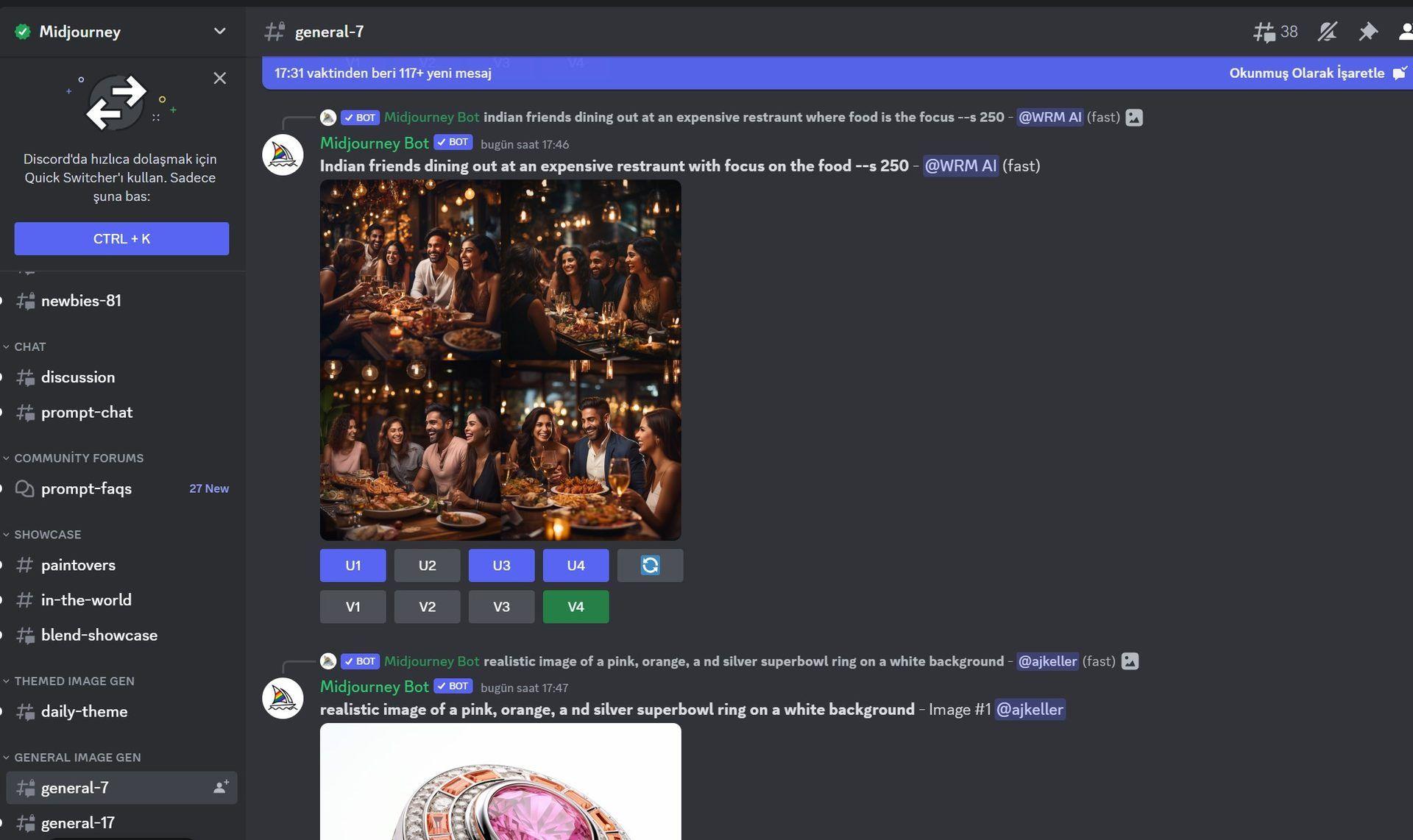Expand the SHOWCASE section

47,534
